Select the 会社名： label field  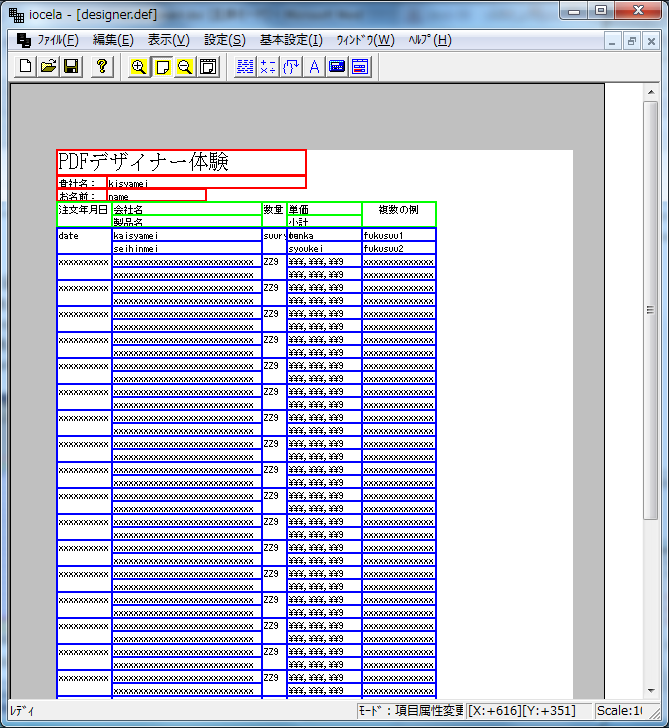click(82, 182)
